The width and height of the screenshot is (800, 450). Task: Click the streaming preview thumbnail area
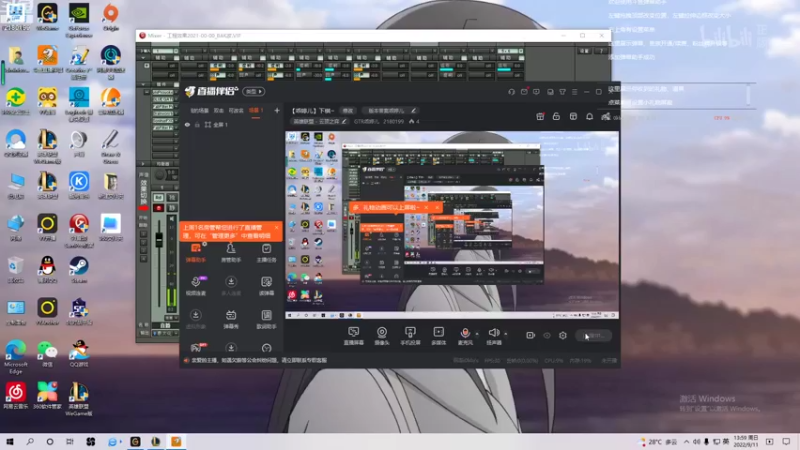pos(452,225)
